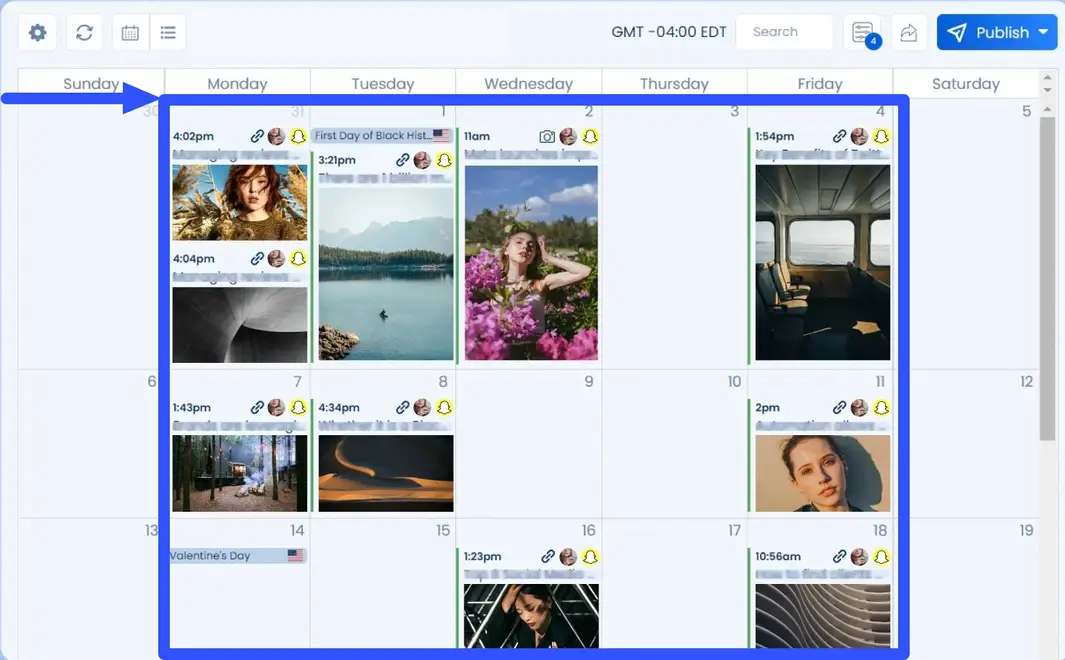Click the share calendar icon
Screen dimensions: 1065x660
tap(908, 33)
